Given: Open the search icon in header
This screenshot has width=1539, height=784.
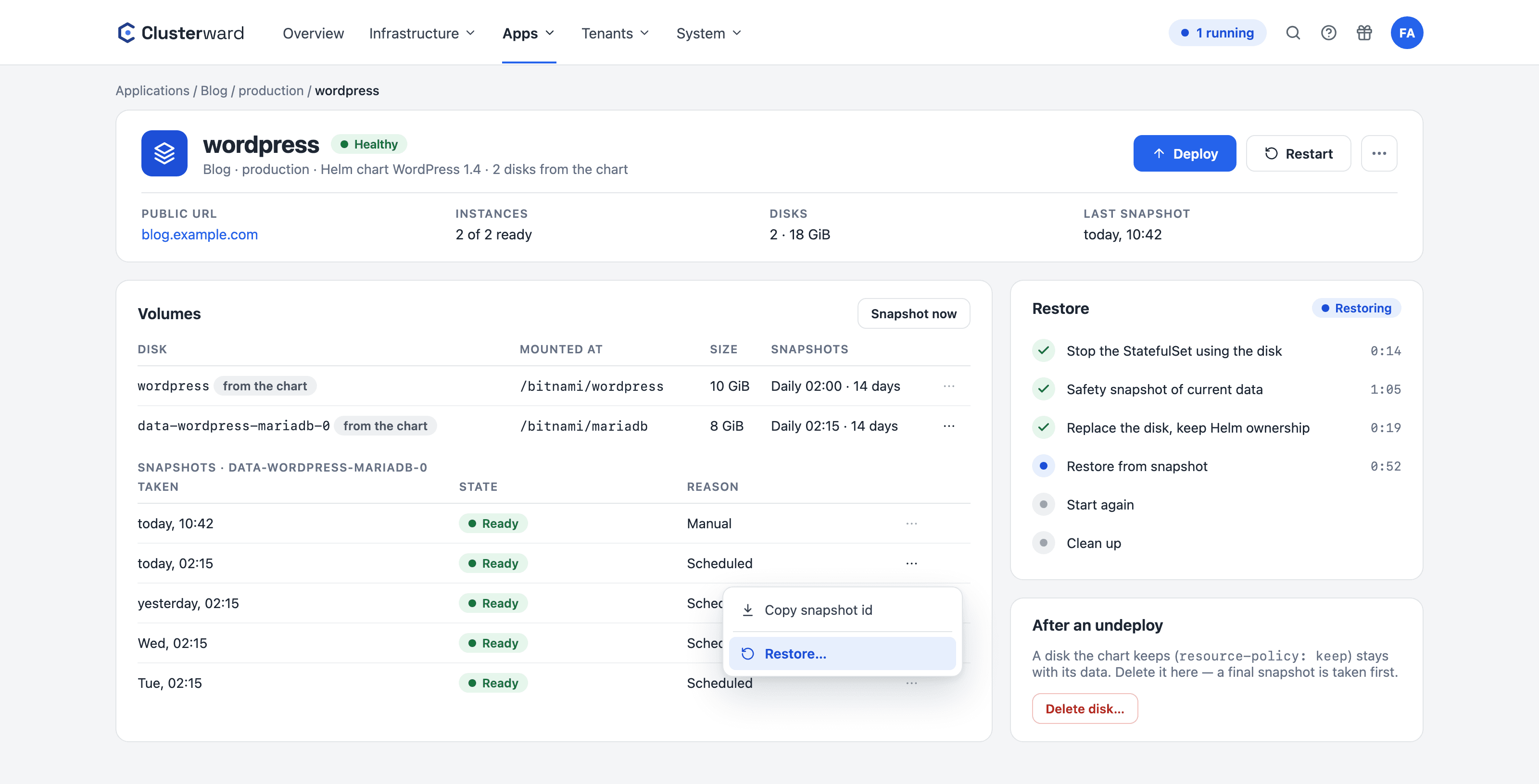Looking at the screenshot, I should pos(1293,33).
